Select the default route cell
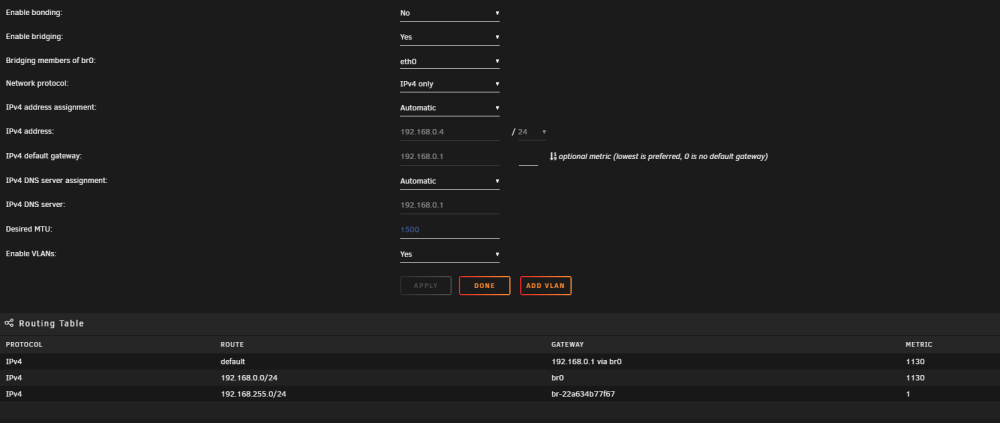Screen dimensions: 1000x423 click(x=233, y=362)
